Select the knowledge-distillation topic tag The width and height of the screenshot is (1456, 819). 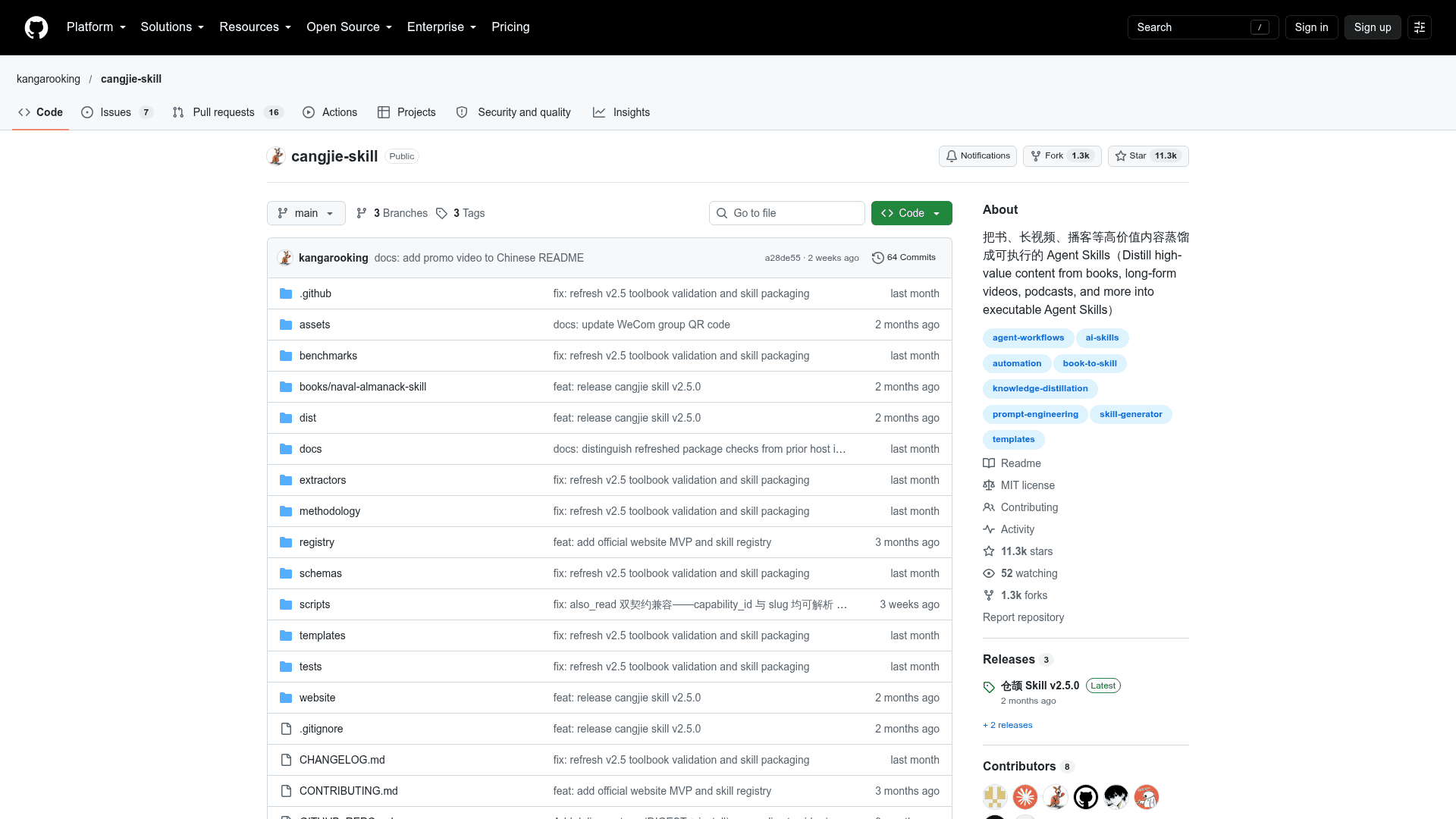(1040, 389)
